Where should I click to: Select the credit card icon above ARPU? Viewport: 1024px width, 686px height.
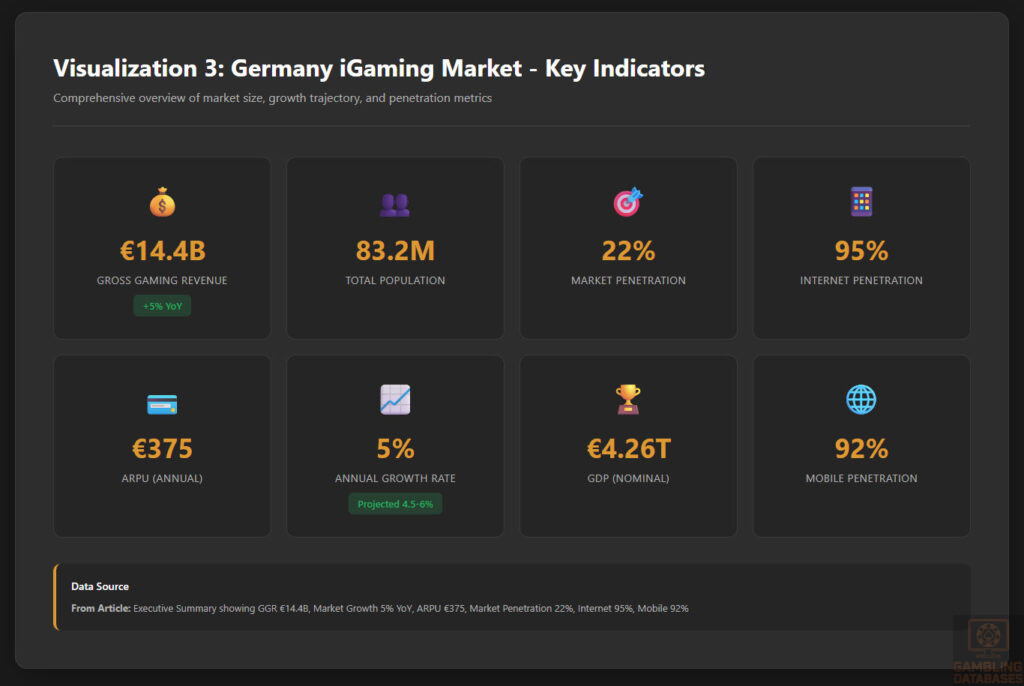point(161,400)
